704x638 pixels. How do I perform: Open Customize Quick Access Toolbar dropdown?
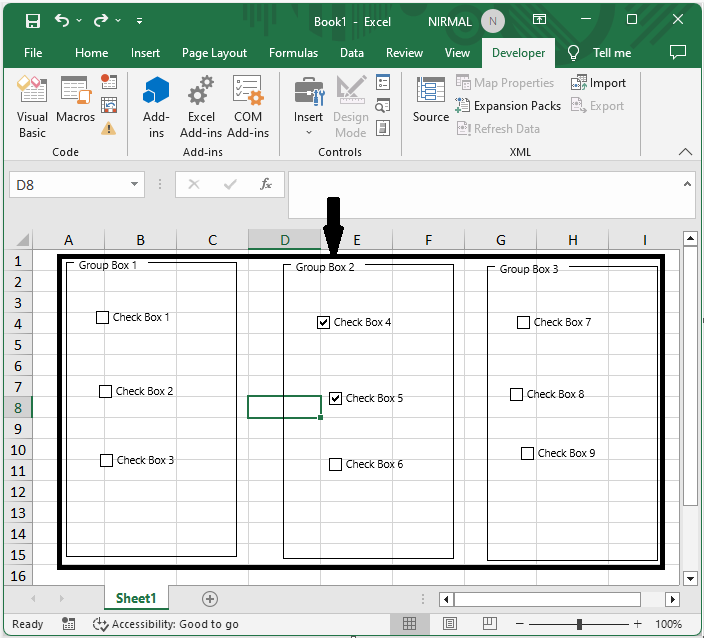click(140, 21)
